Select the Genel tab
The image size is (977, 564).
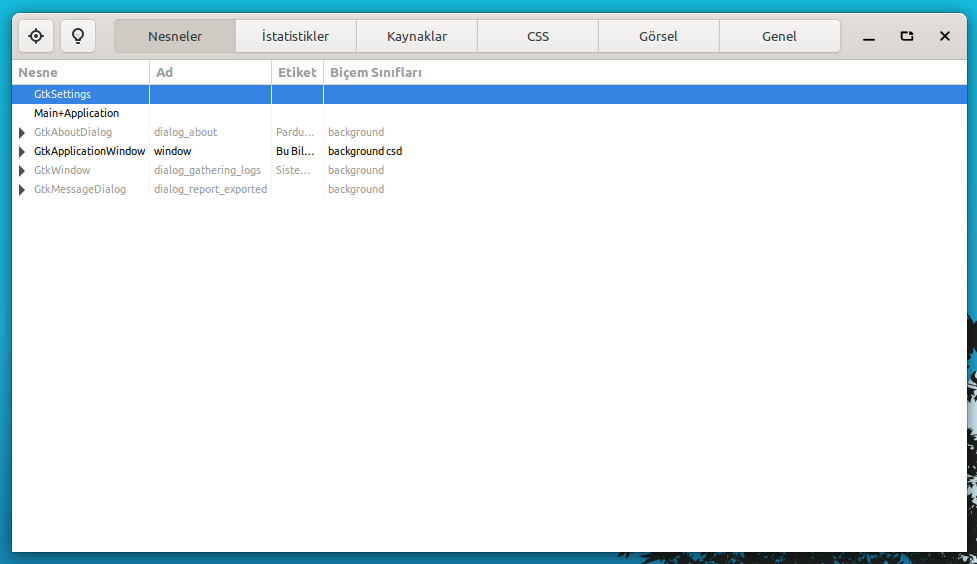click(779, 36)
